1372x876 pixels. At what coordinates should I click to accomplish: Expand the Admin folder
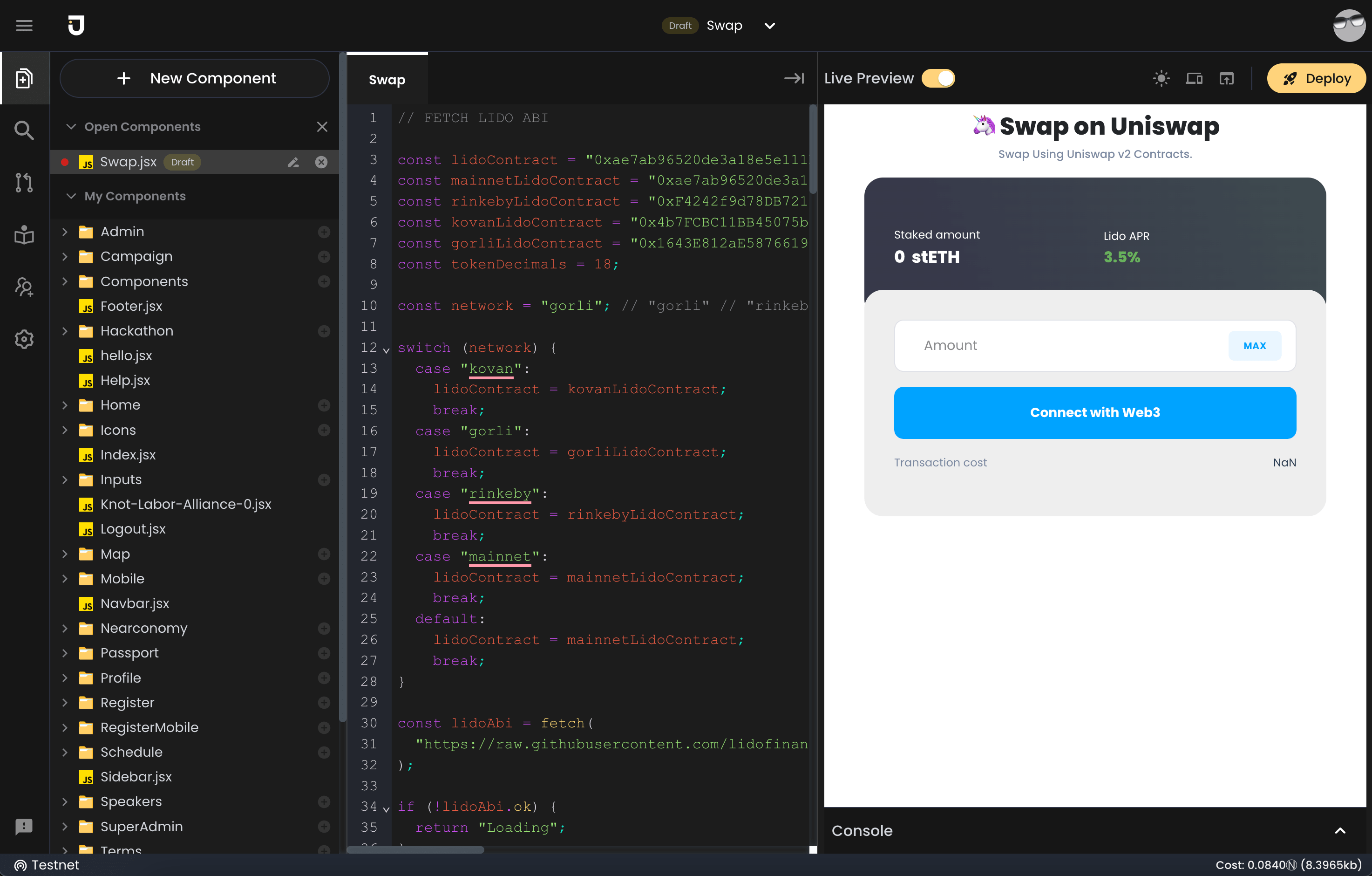pos(65,232)
